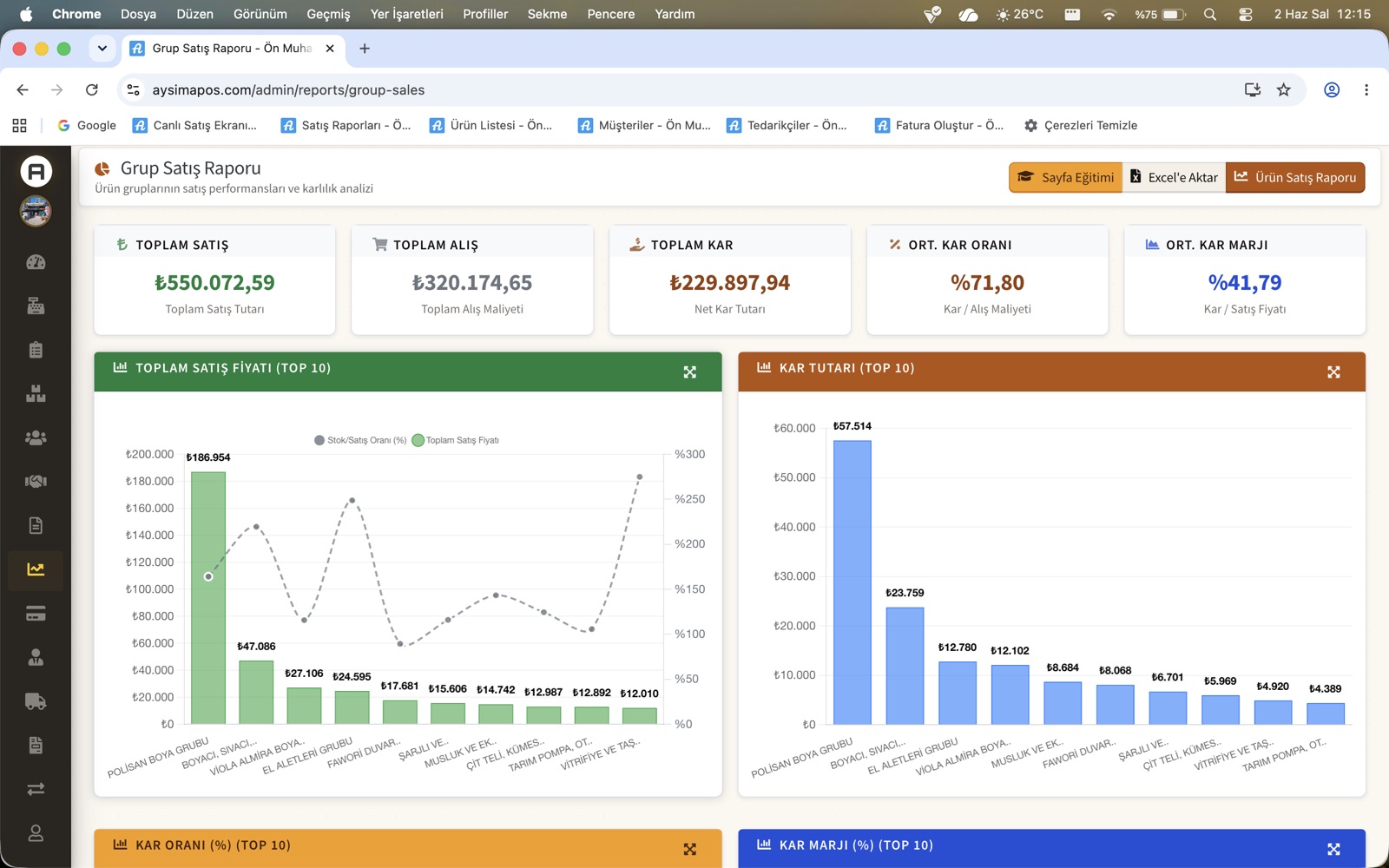
Task: Toggle Stok/Satış Oranı legend series
Action: (x=360, y=440)
